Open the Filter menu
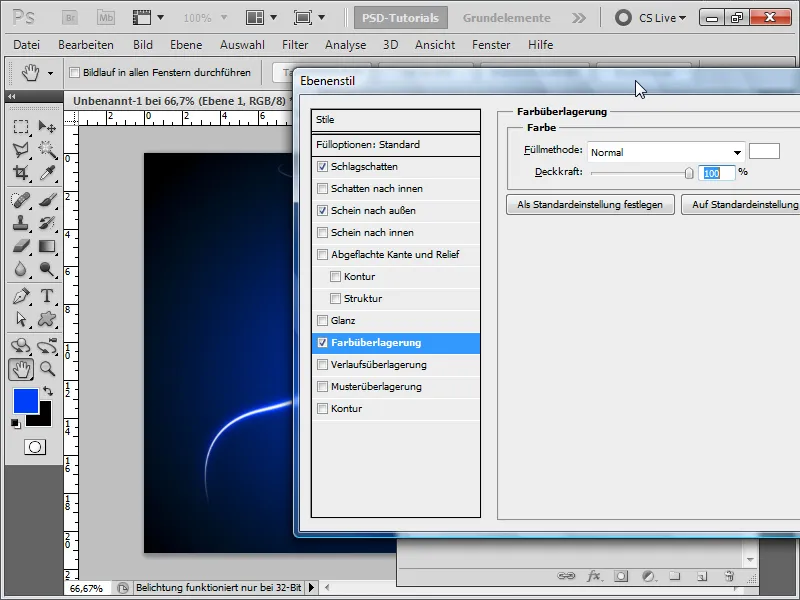The width and height of the screenshot is (800, 600). (295, 45)
